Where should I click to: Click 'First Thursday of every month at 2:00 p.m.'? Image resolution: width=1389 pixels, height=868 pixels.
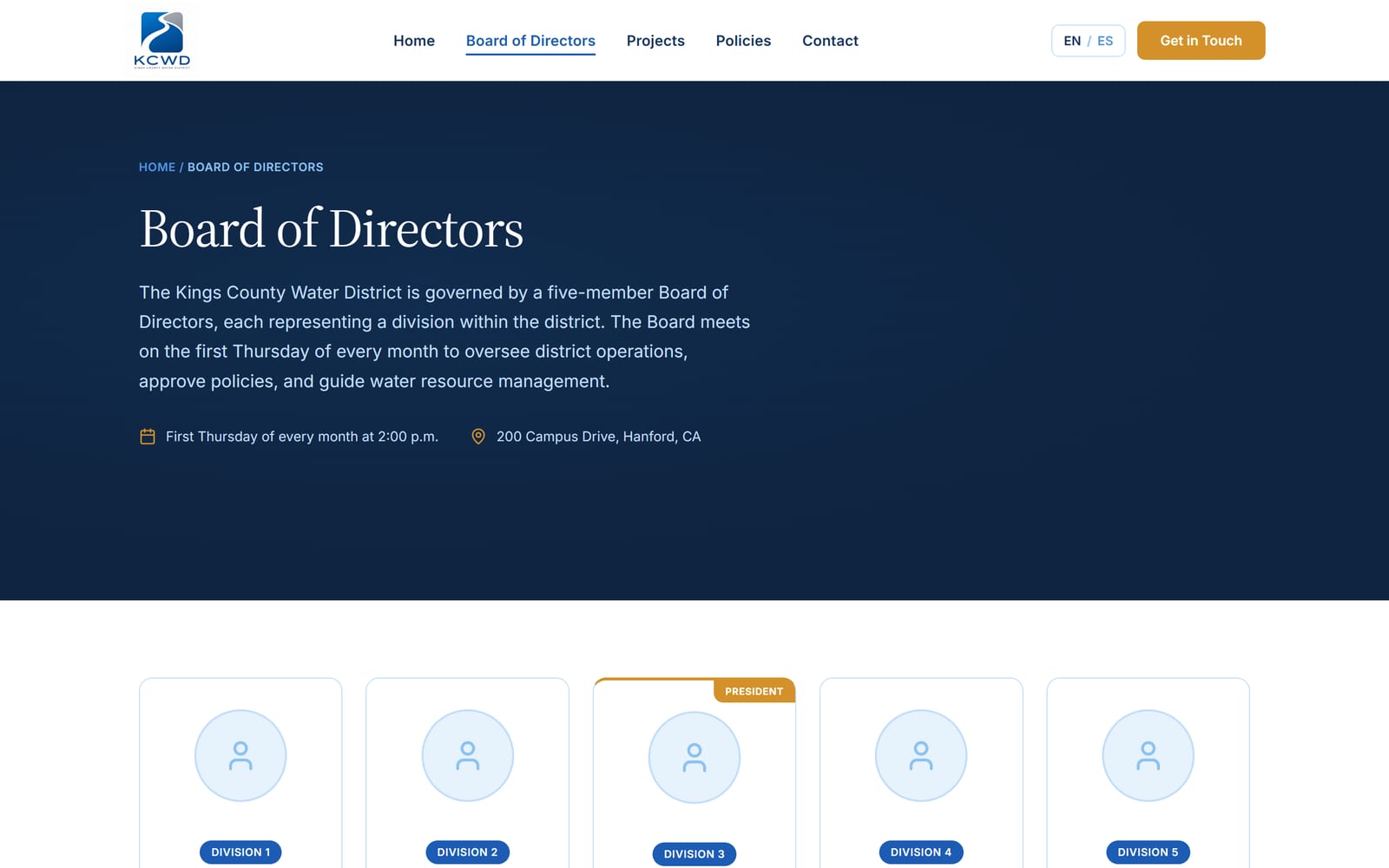tap(302, 437)
